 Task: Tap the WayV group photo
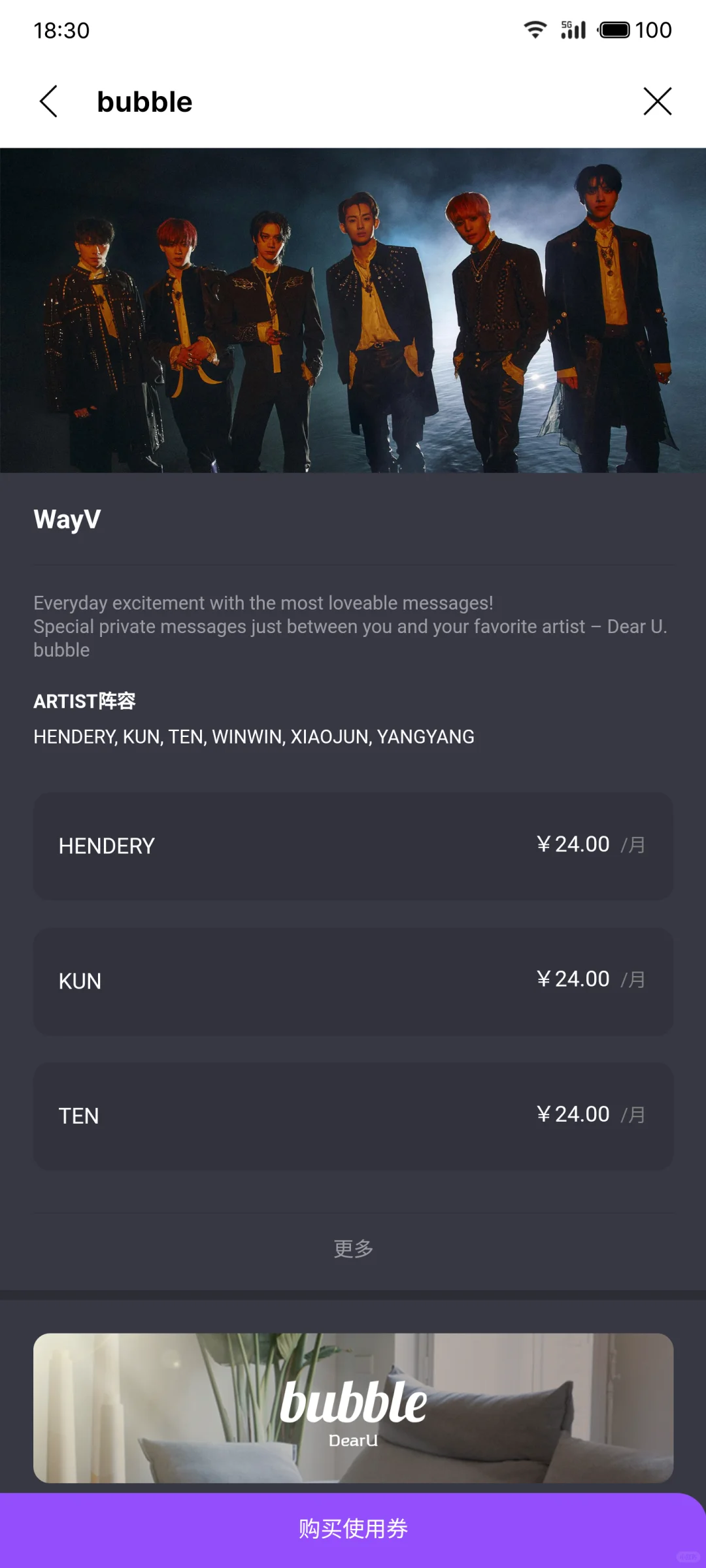(x=353, y=310)
